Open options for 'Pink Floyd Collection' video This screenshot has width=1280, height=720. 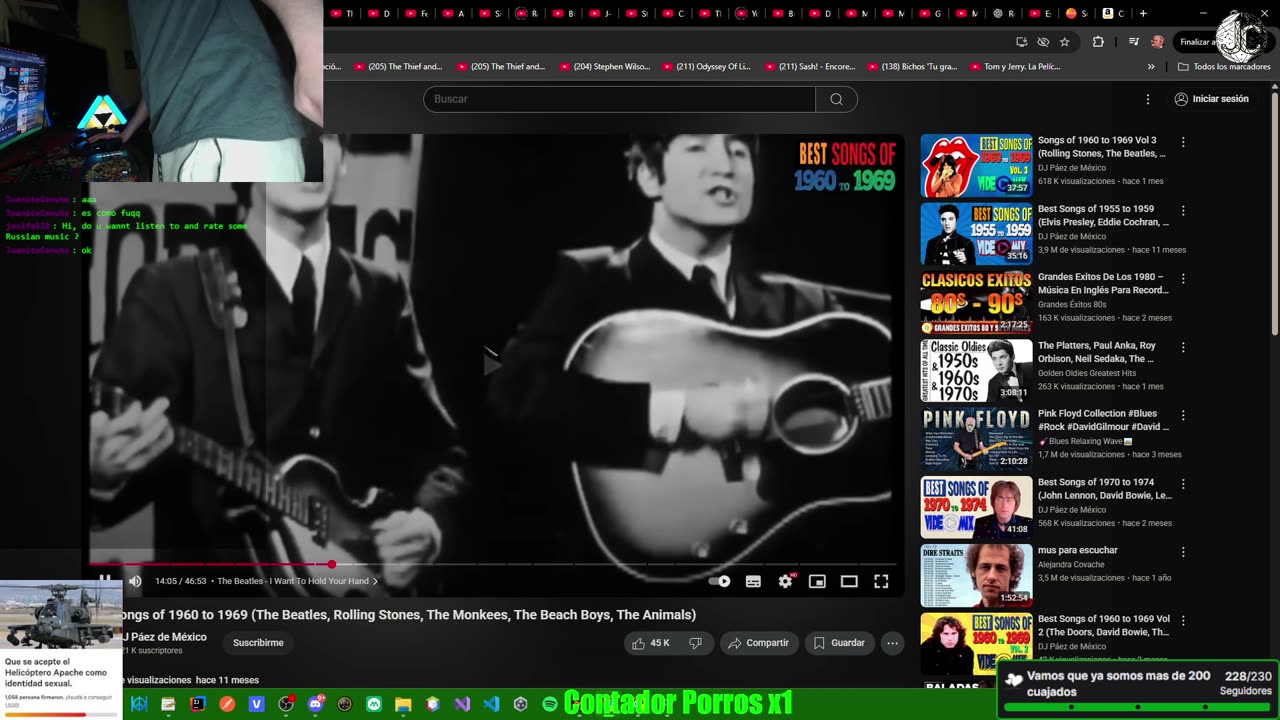1183,415
